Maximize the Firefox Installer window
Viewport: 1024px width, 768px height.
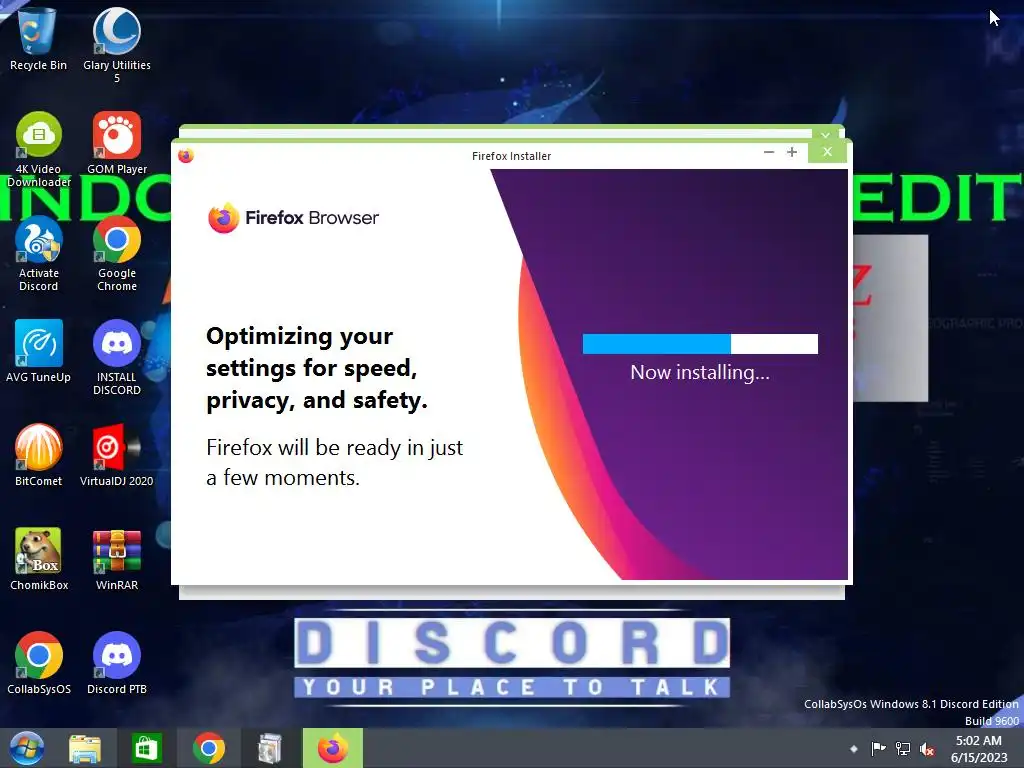coord(792,152)
